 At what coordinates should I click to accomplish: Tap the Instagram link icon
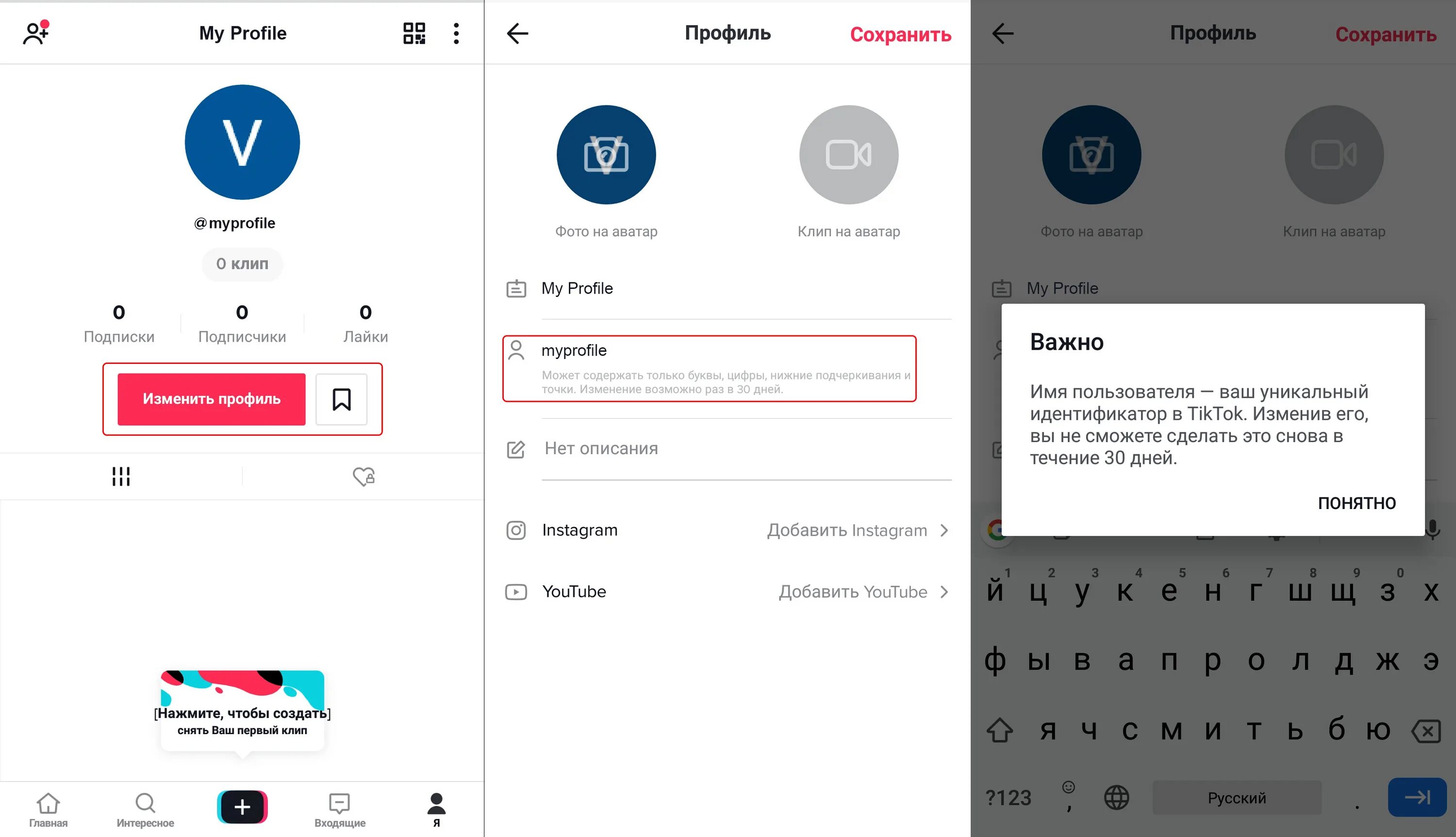point(517,531)
